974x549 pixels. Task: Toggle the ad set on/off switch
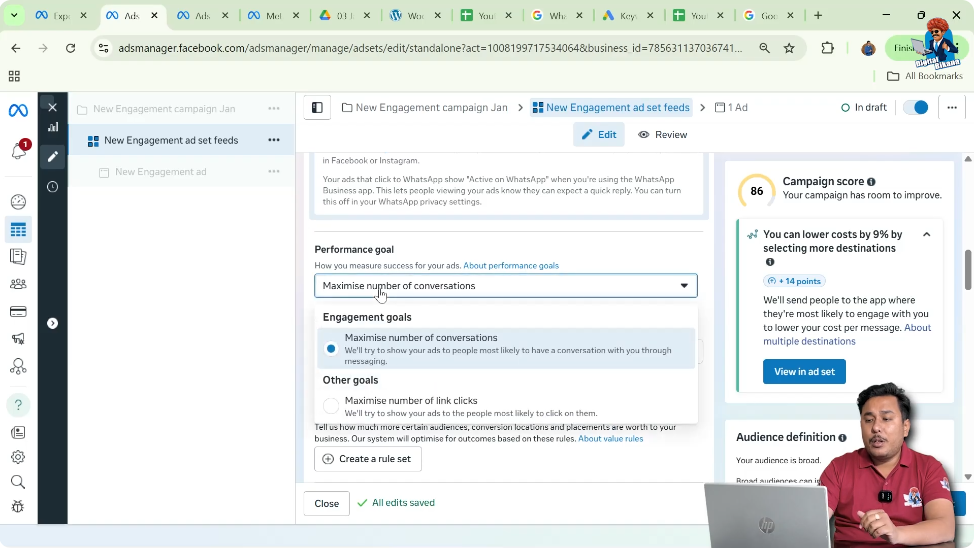click(916, 107)
